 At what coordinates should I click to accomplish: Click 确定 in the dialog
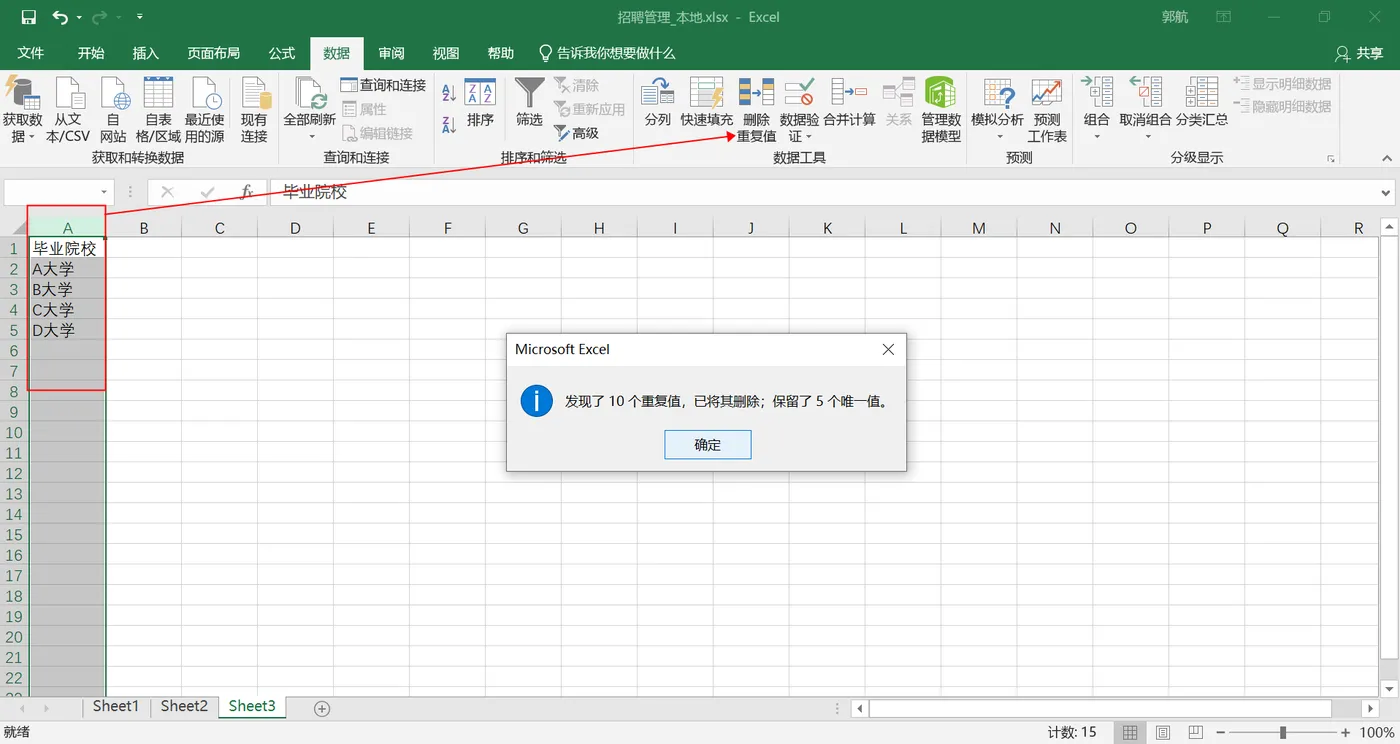point(708,445)
